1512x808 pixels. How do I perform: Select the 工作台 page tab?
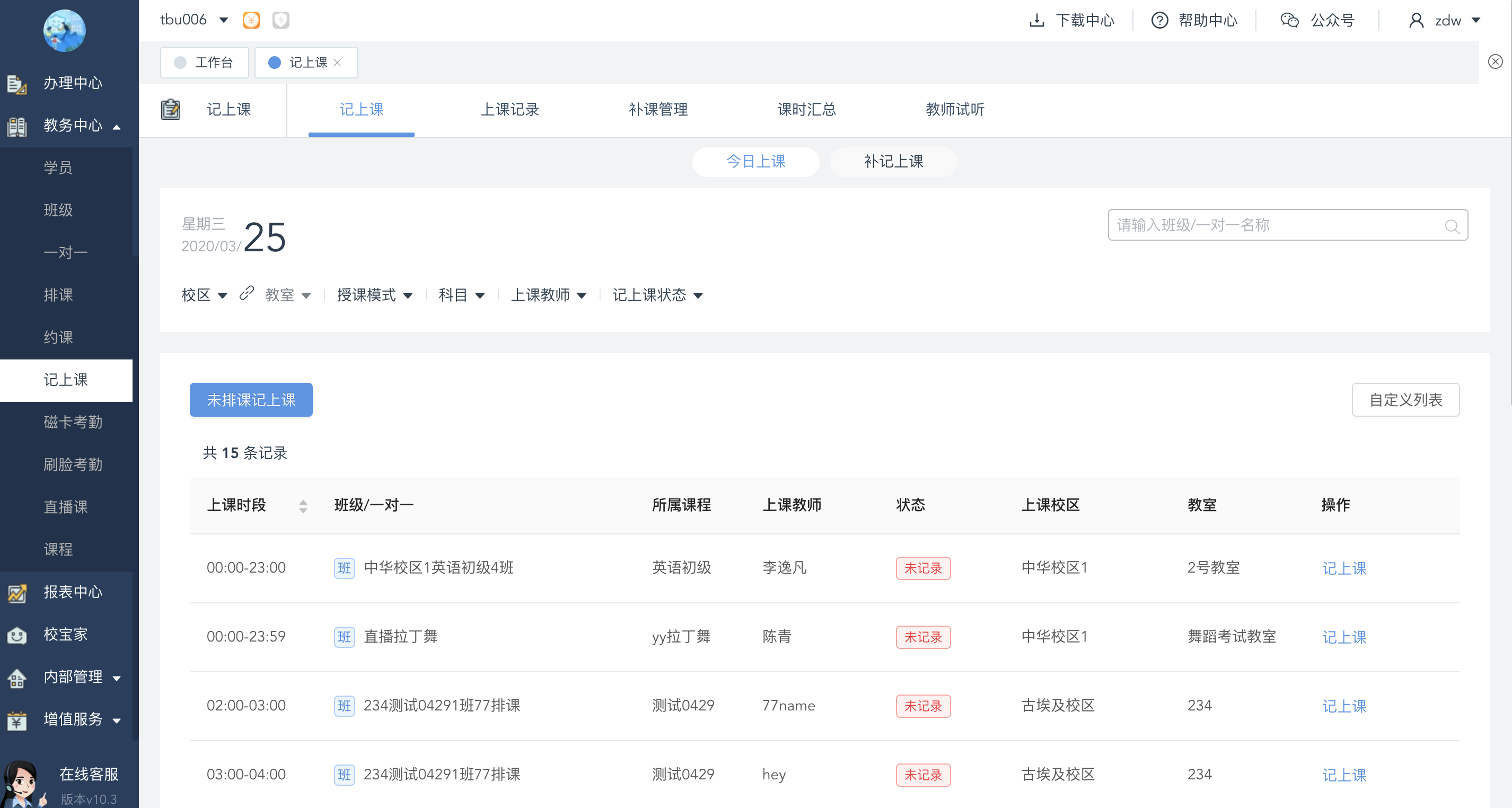[x=204, y=63]
